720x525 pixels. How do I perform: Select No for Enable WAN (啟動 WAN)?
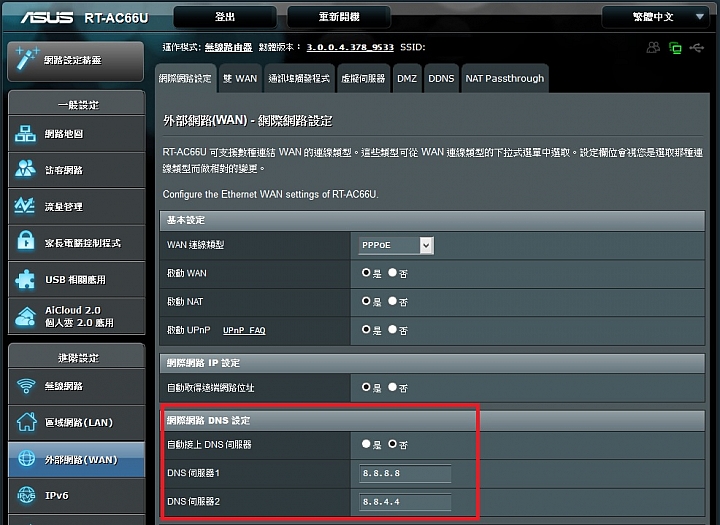(392, 273)
